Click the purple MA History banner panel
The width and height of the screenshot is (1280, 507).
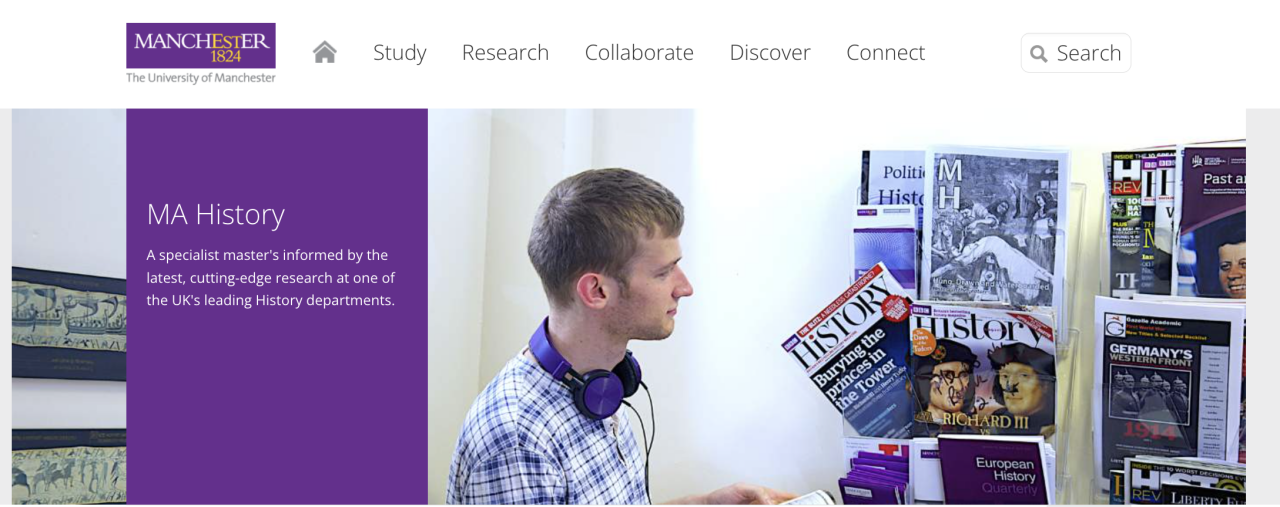click(x=277, y=306)
